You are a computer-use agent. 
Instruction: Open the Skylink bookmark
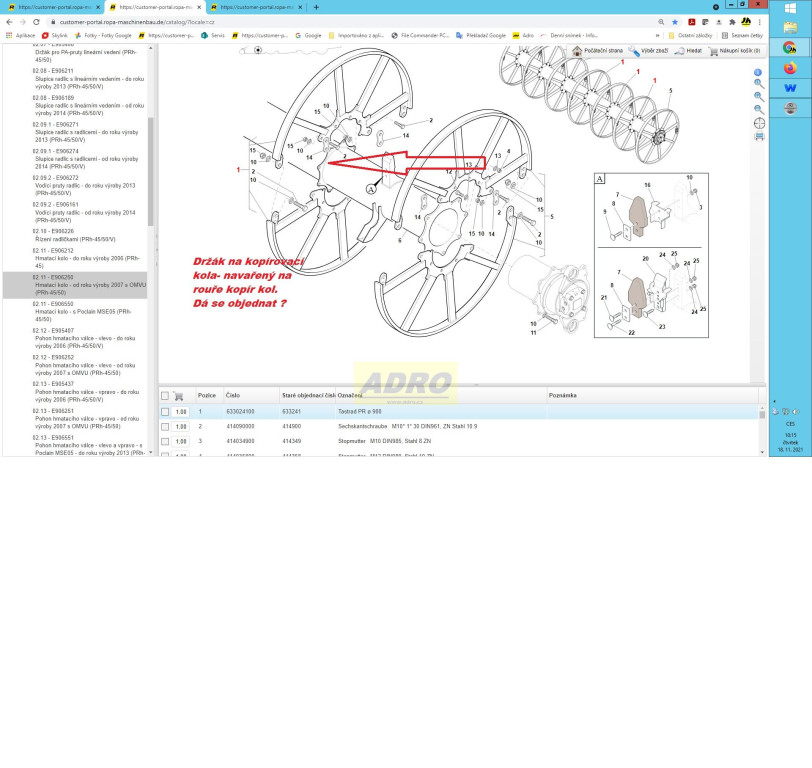(x=55, y=36)
